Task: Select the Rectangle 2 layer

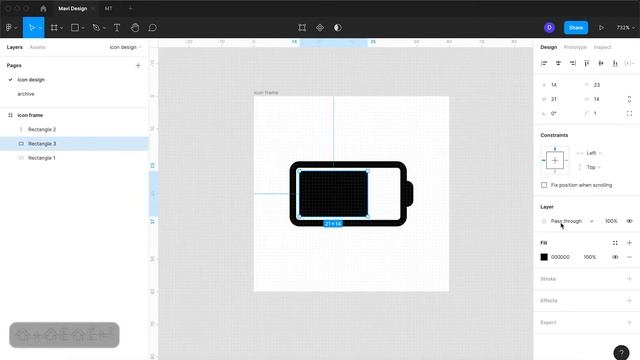Action: (42, 129)
